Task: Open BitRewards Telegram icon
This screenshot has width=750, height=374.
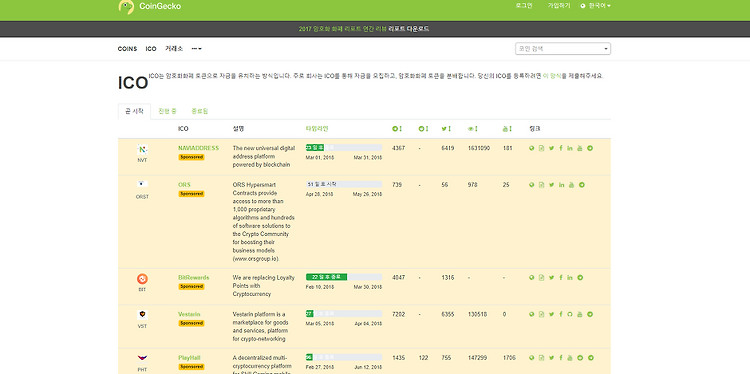Action: coord(580,277)
